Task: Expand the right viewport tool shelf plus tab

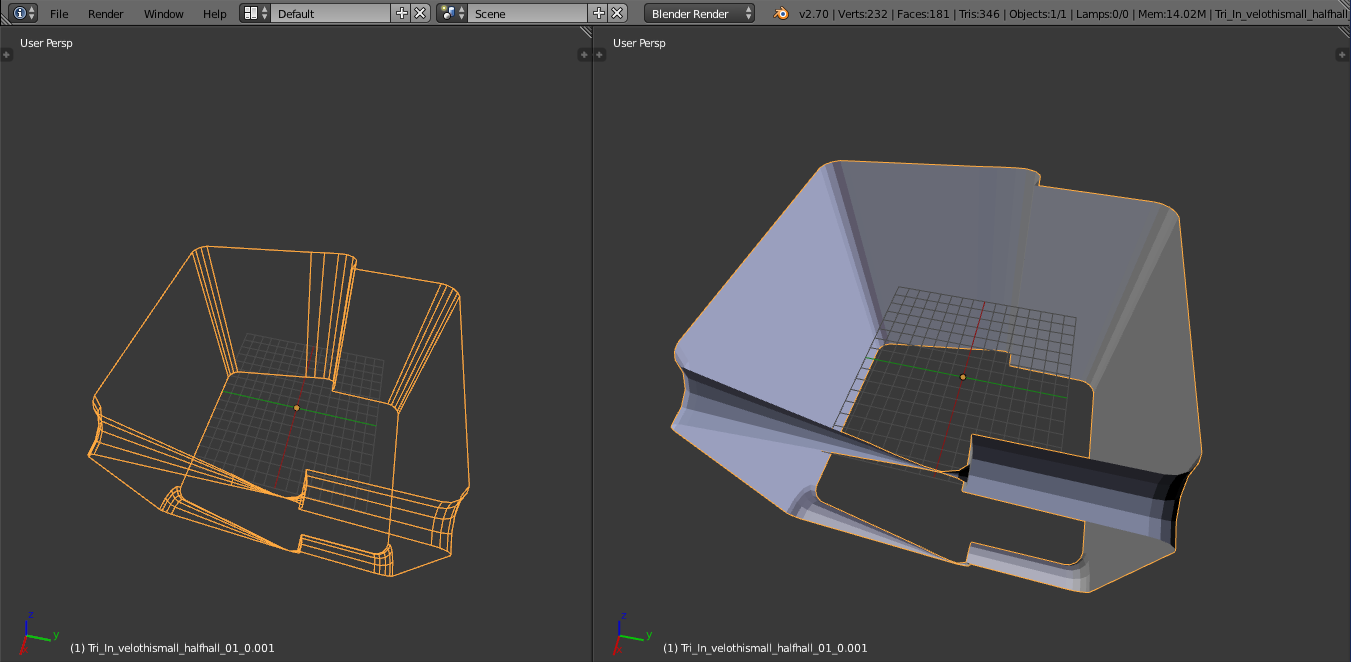Action: [x=599, y=55]
